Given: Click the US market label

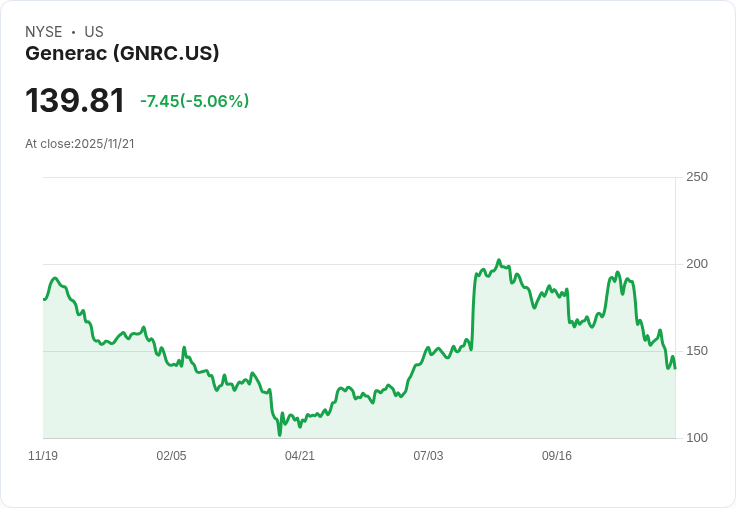Looking at the screenshot, I should [94, 32].
